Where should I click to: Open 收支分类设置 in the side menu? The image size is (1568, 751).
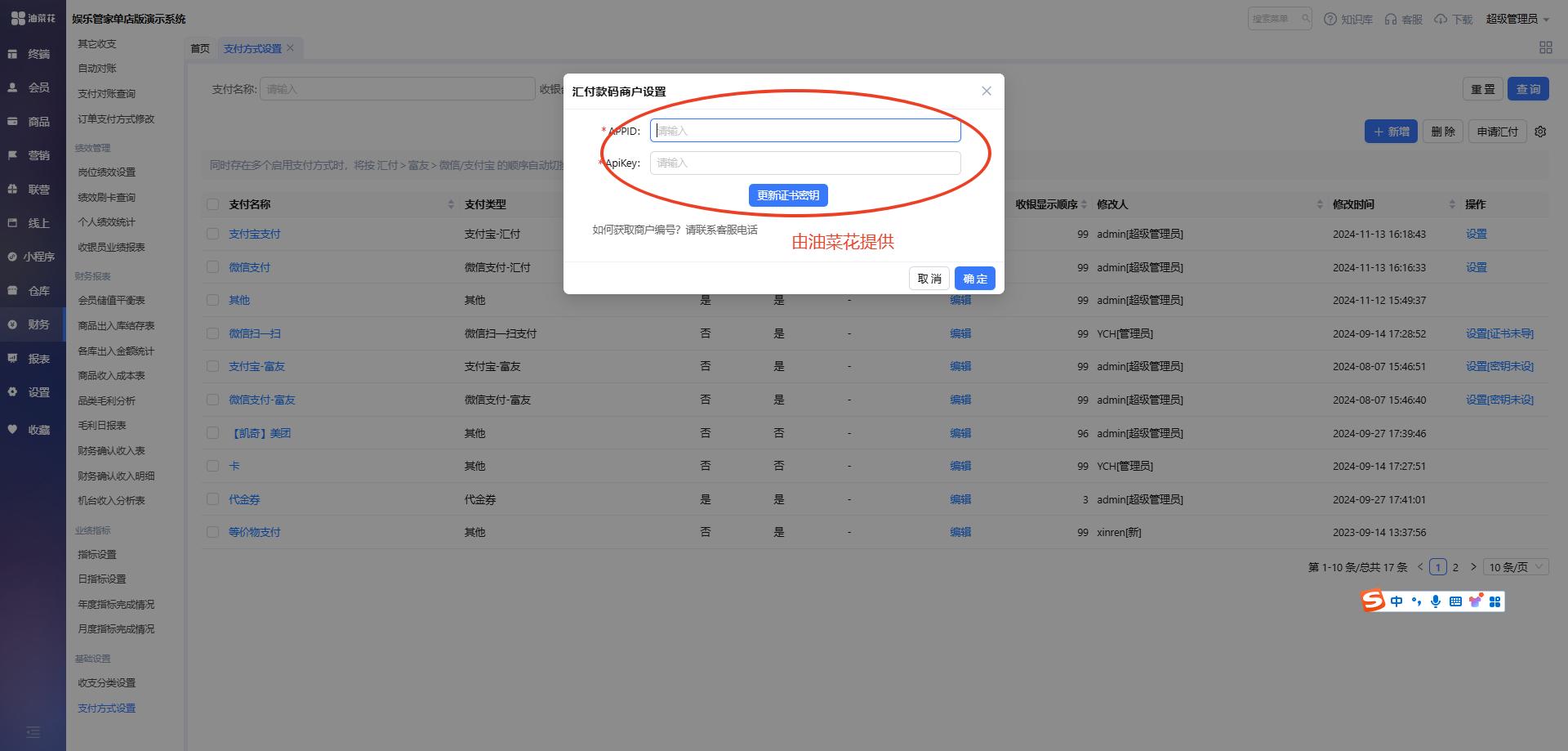click(x=107, y=683)
